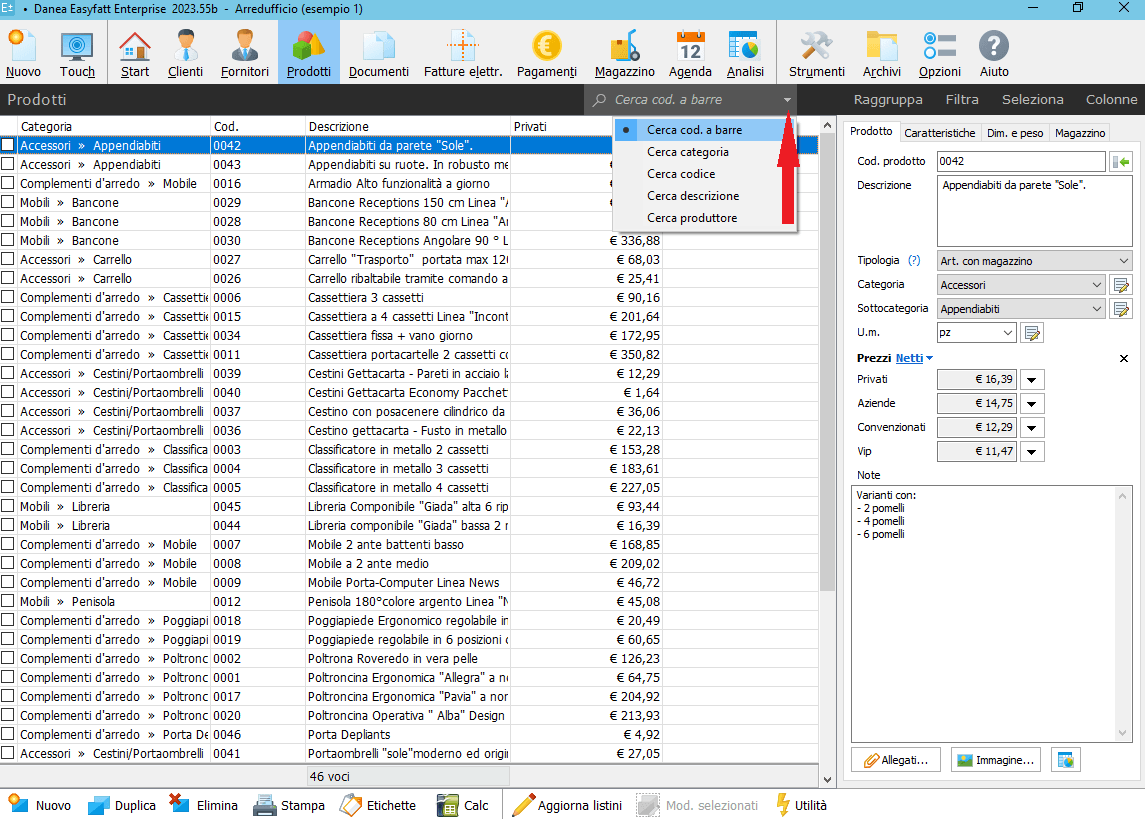Click the Filtra button
The image size is (1145, 819).
point(962,100)
